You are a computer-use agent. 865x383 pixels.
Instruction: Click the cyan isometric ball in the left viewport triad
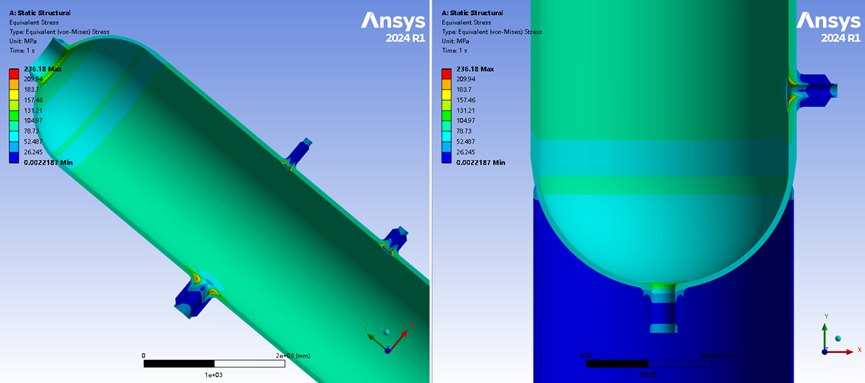click(x=386, y=332)
